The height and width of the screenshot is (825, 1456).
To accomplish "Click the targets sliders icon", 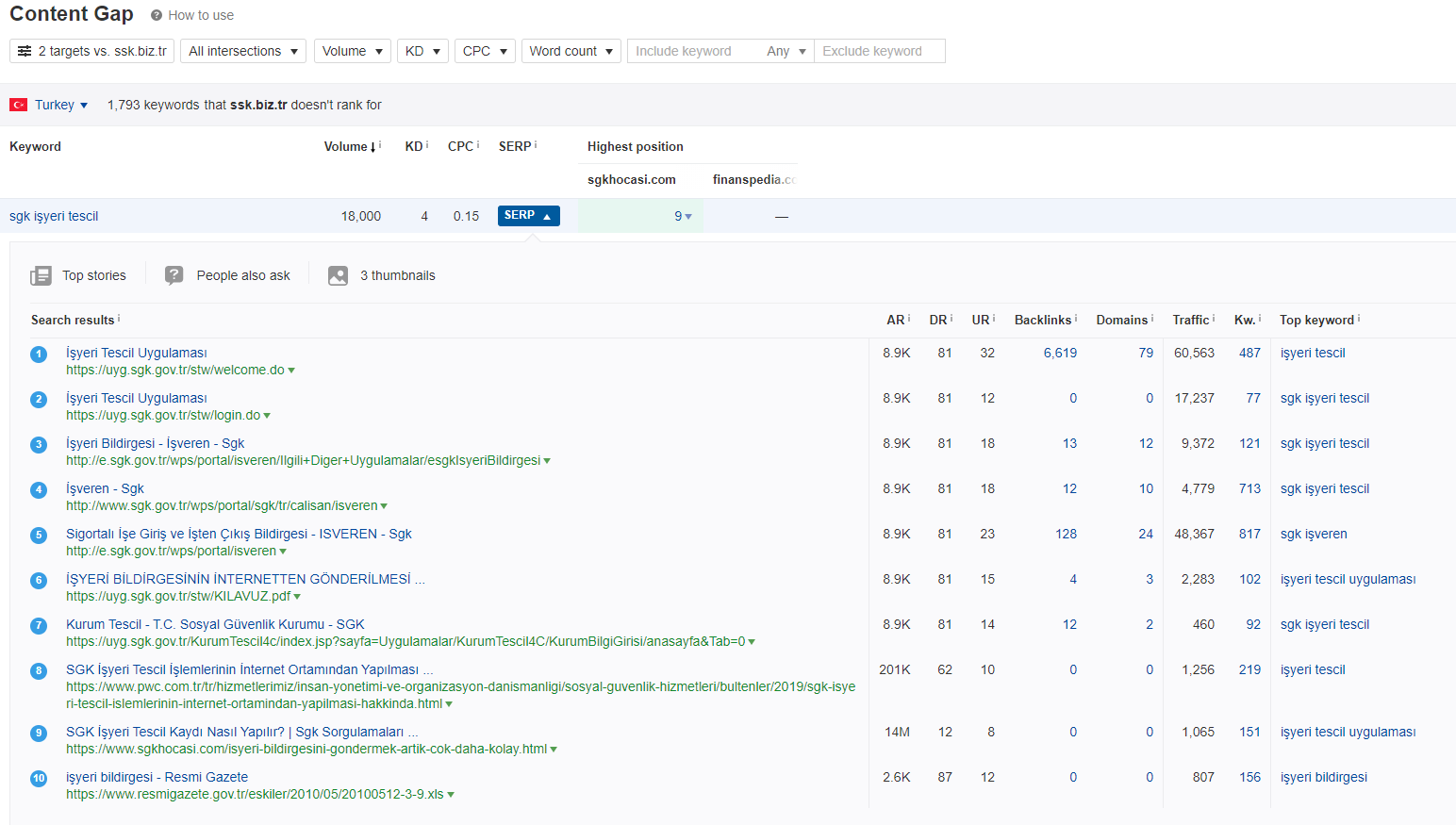I will pyautogui.click(x=25, y=51).
